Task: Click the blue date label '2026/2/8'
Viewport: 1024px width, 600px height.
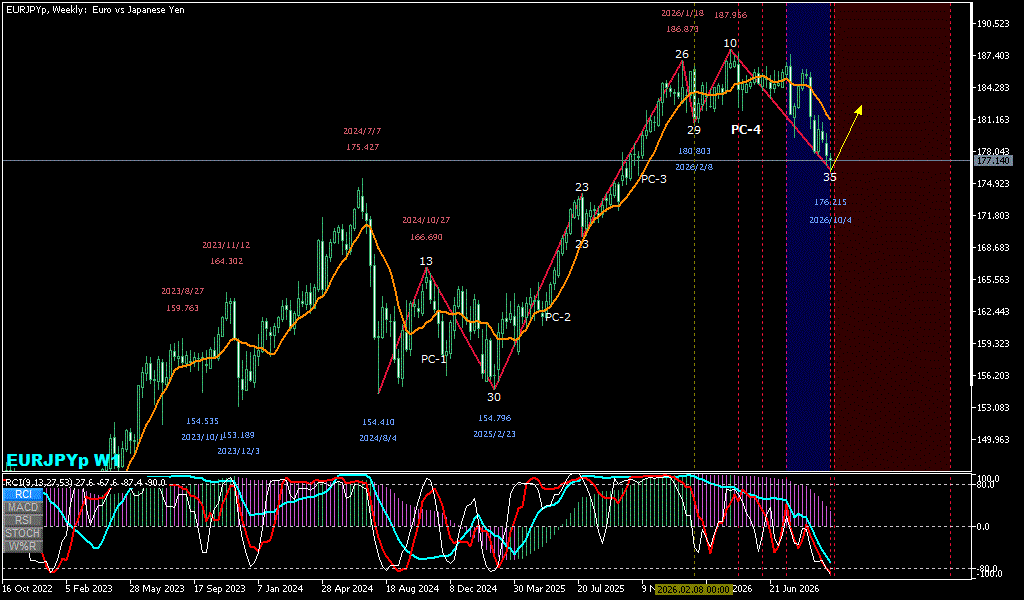Action: (694, 167)
